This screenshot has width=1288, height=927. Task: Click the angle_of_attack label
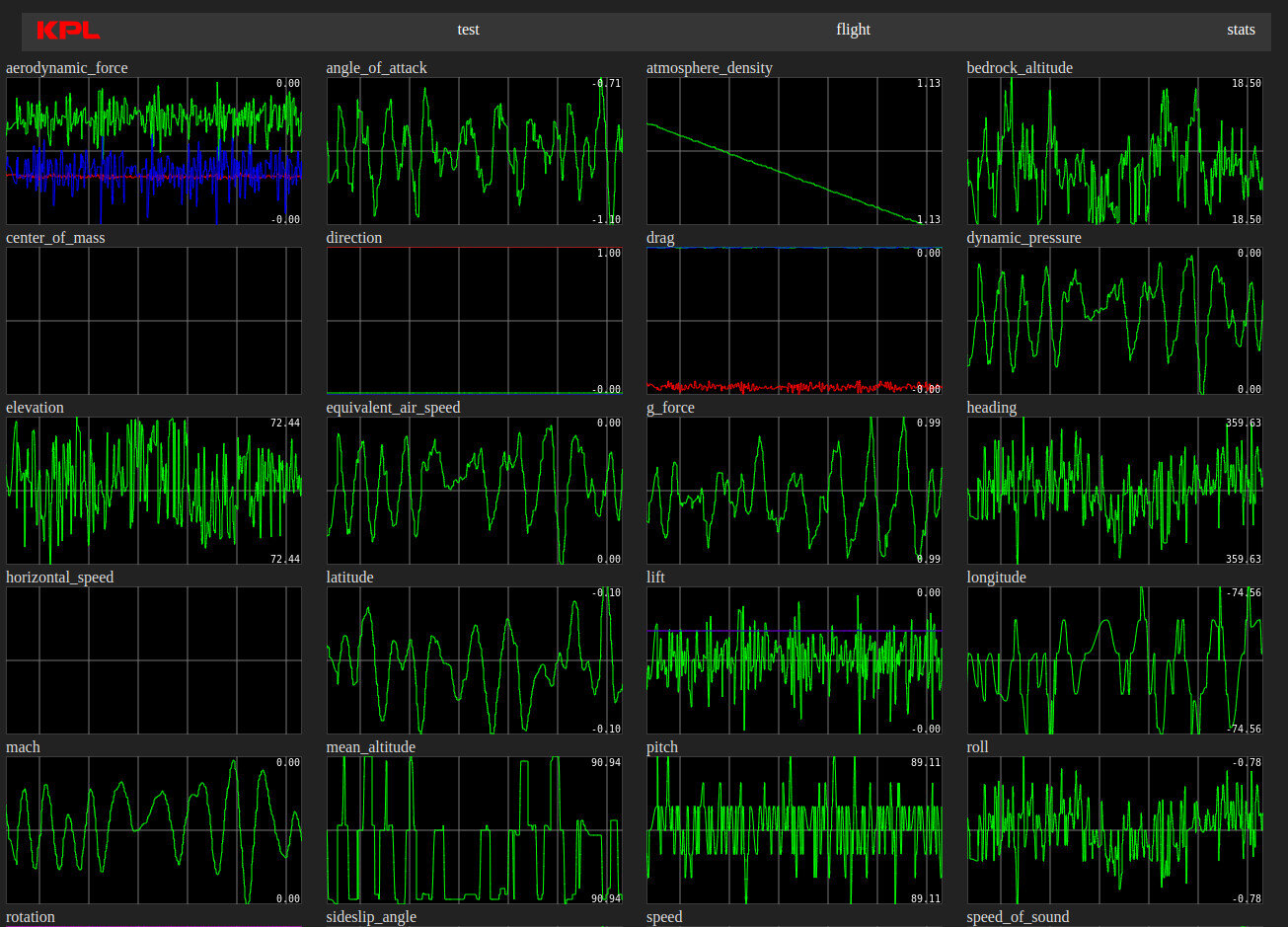tap(377, 68)
